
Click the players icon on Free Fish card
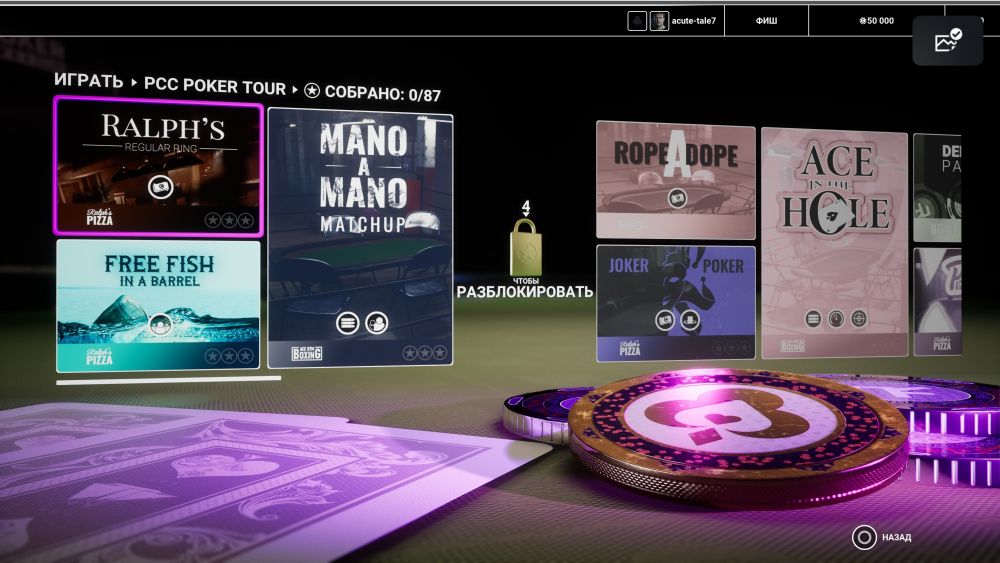point(160,324)
